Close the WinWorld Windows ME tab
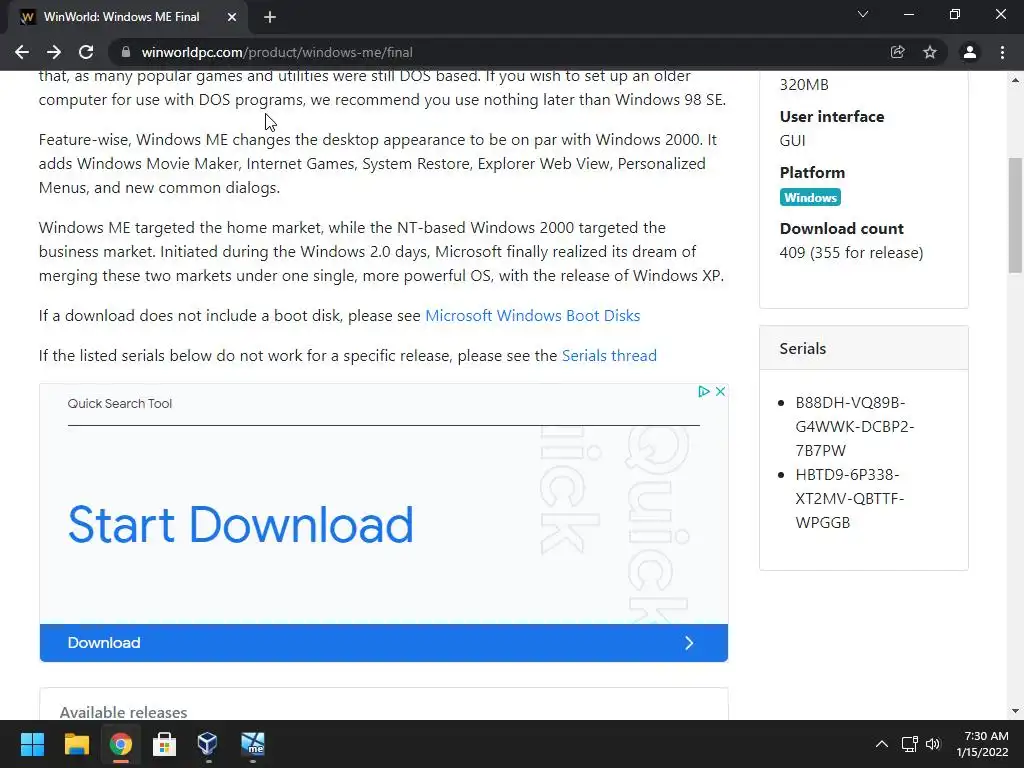Image resolution: width=1024 pixels, height=768 pixels. (x=232, y=17)
